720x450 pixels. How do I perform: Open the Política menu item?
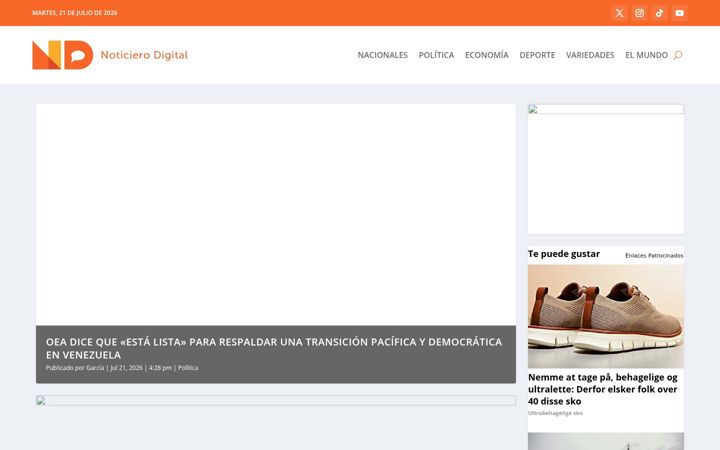coord(436,55)
